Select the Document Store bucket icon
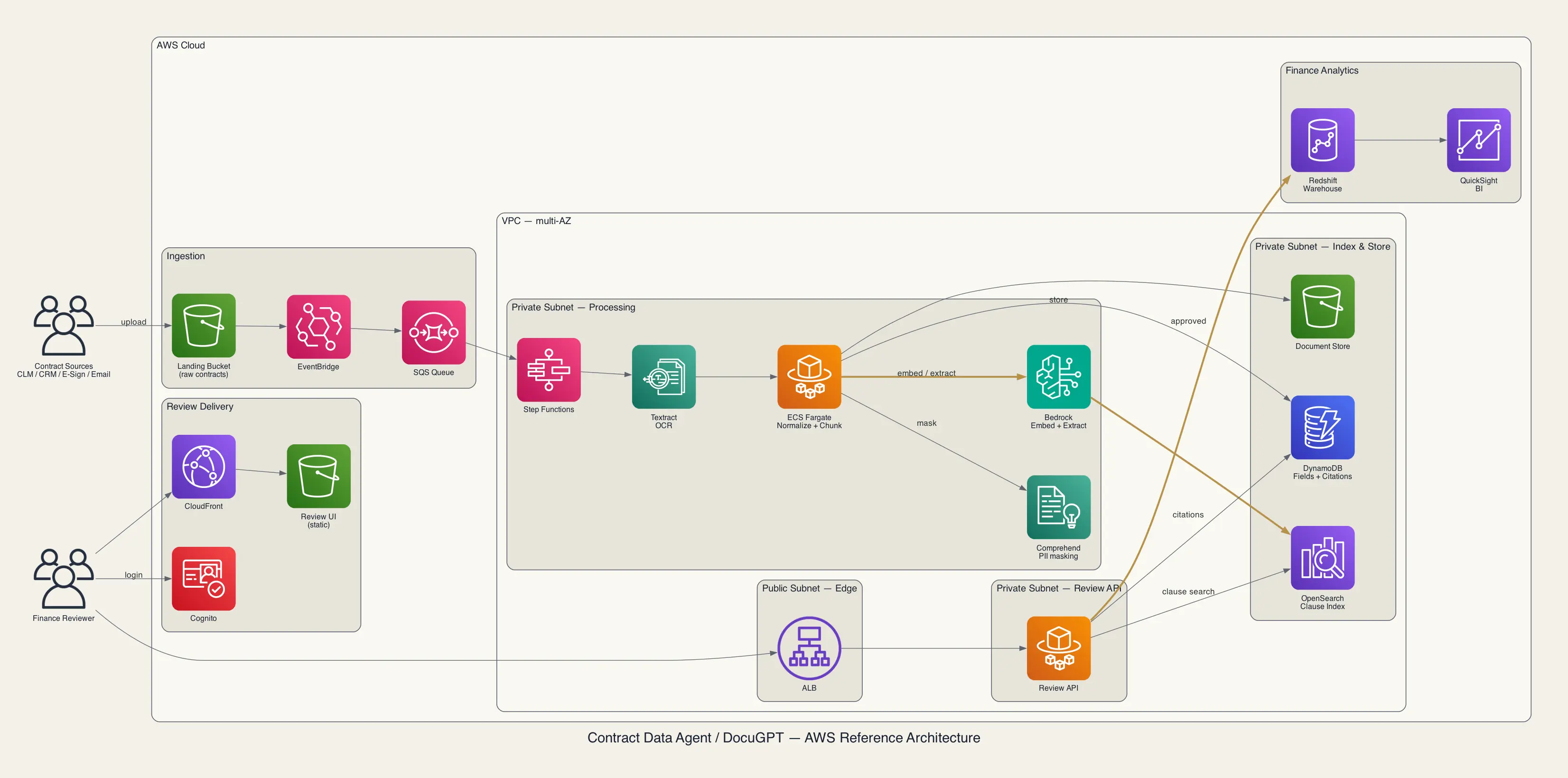This screenshot has height=778, width=1568. point(1323,306)
